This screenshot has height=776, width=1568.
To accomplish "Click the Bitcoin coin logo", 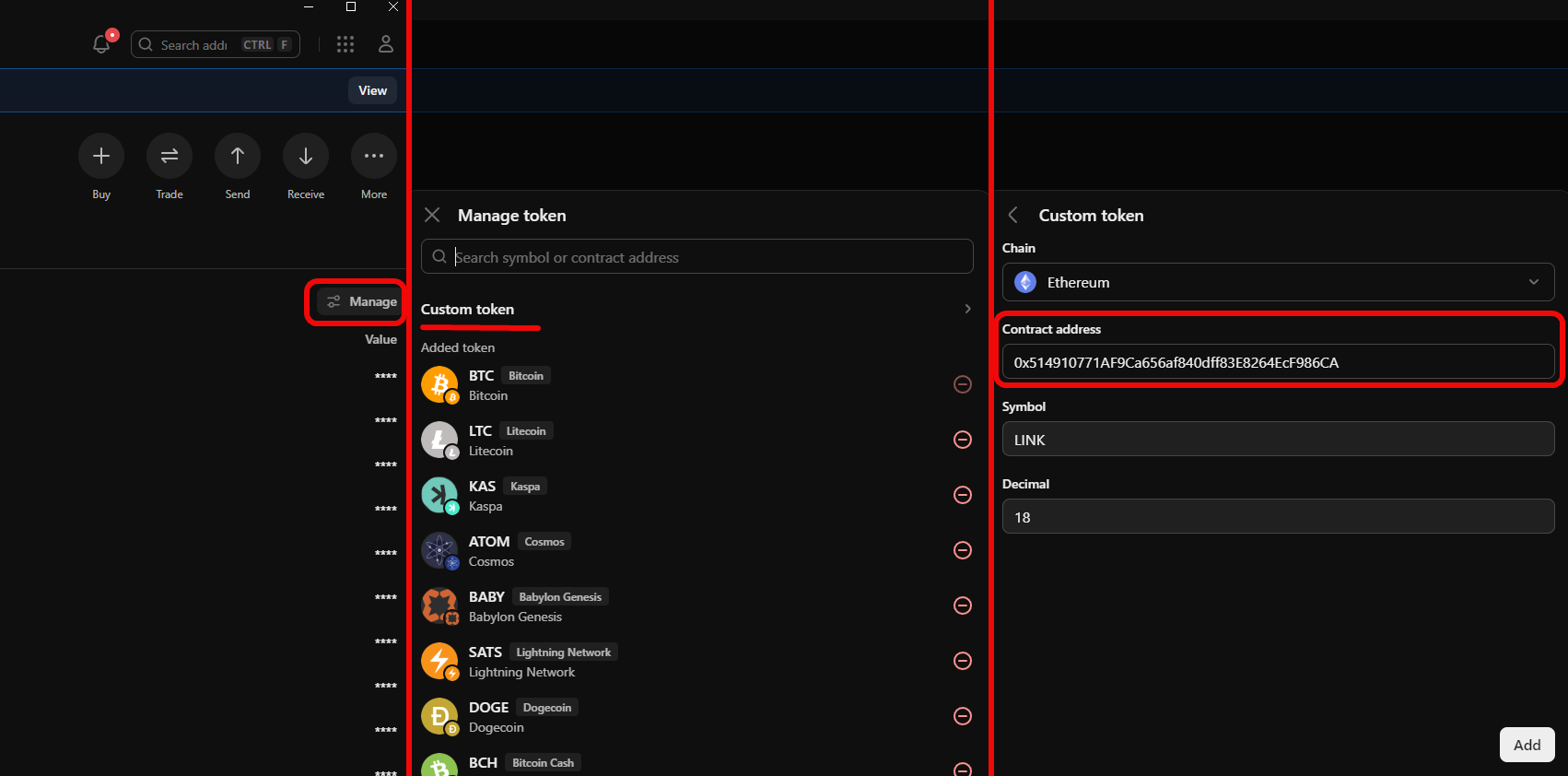I will (439, 384).
